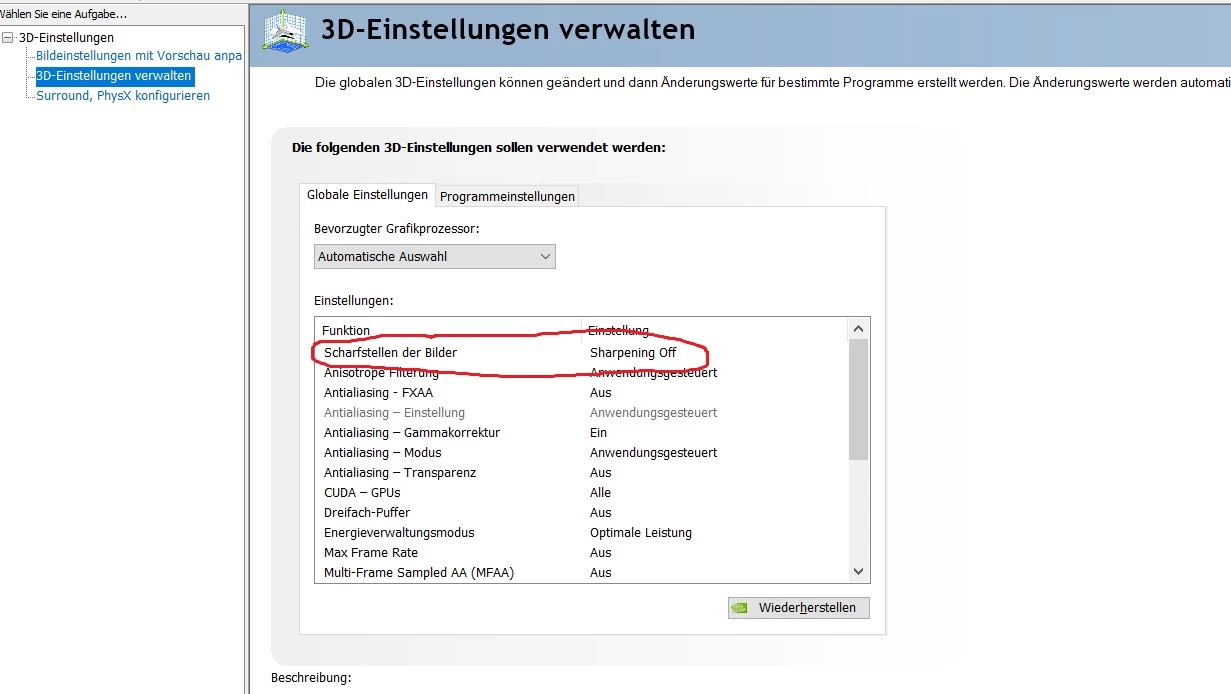Switch to Globale Einstellungen tab
Image resolution: width=1231 pixels, height=694 pixels.
(367, 195)
